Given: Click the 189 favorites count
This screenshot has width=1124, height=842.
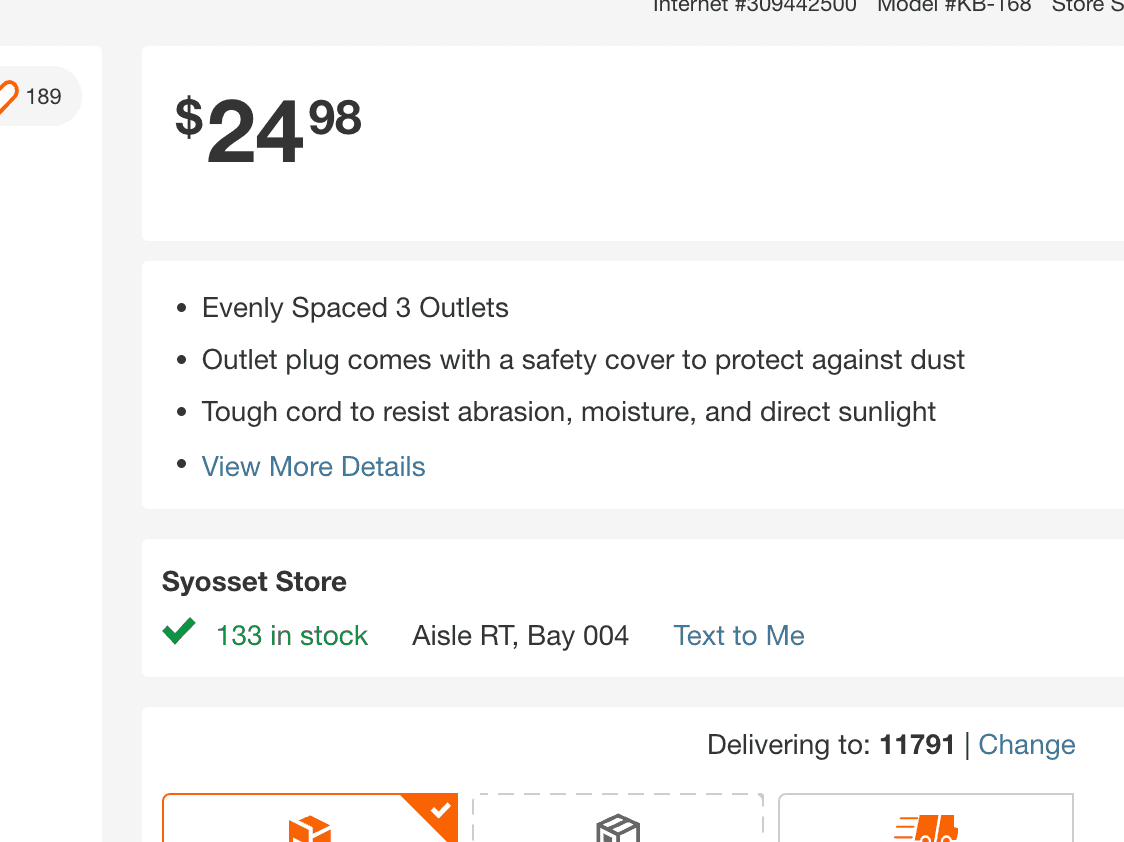Looking at the screenshot, I should point(44,97).
